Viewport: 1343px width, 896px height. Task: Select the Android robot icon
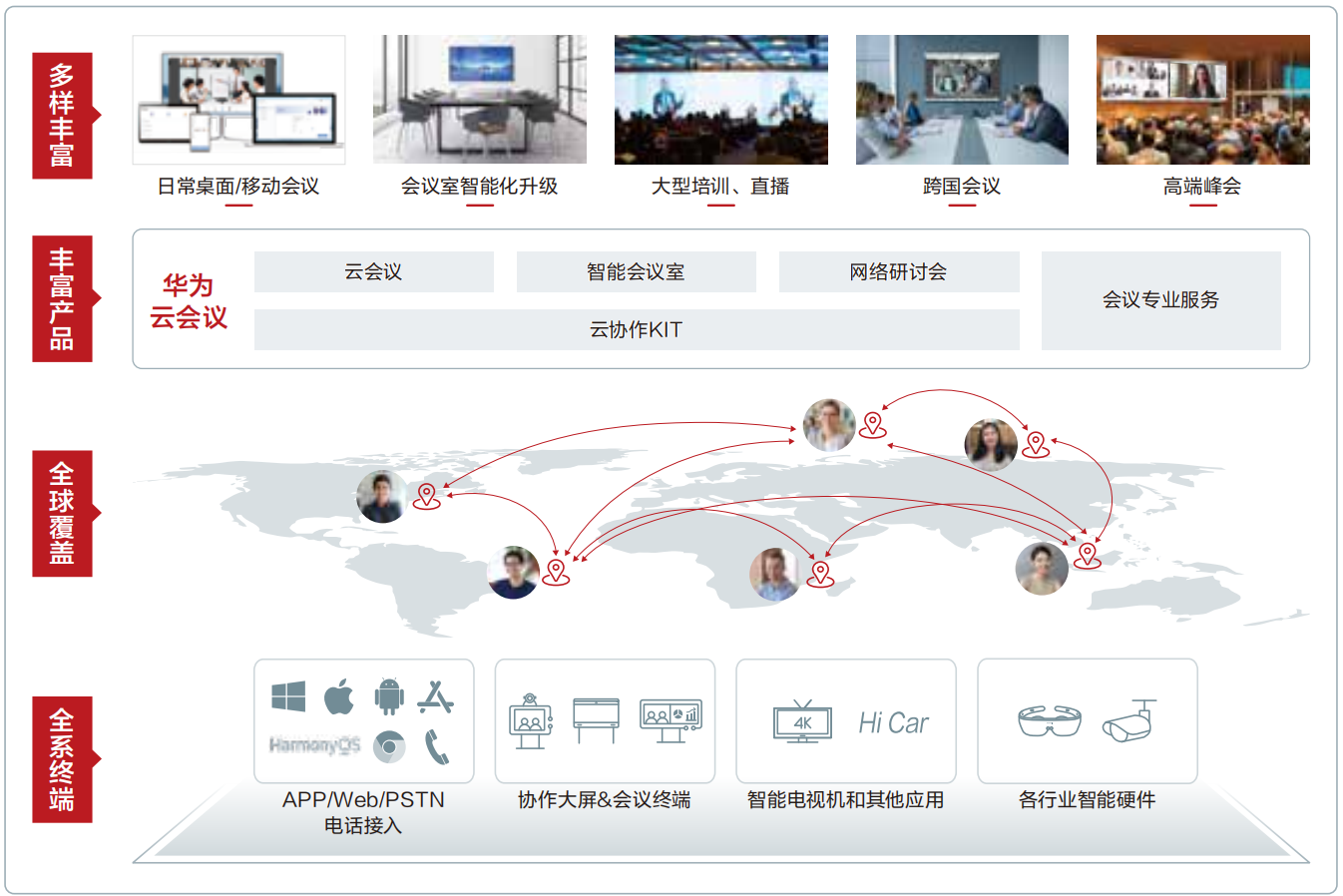(389, 696)
